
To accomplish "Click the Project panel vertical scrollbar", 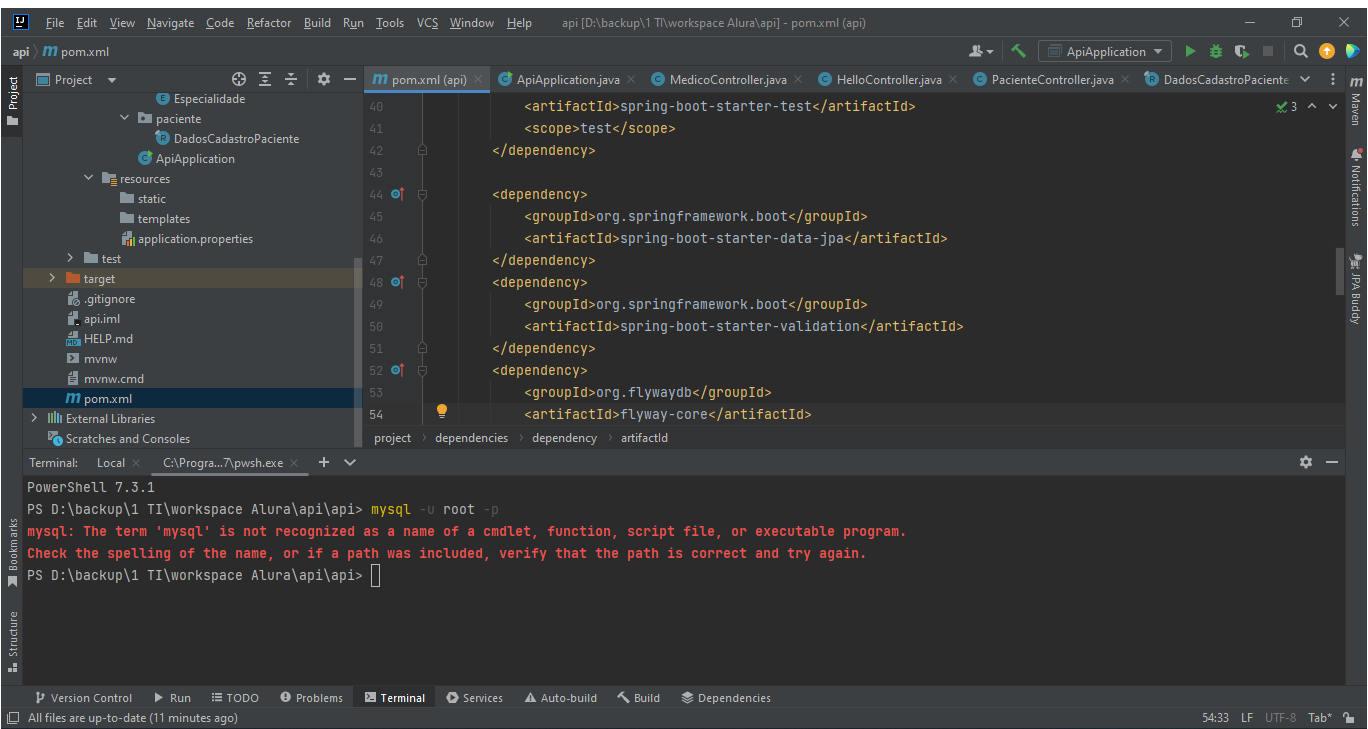I will pyautogui.click(x=358, y=352).
